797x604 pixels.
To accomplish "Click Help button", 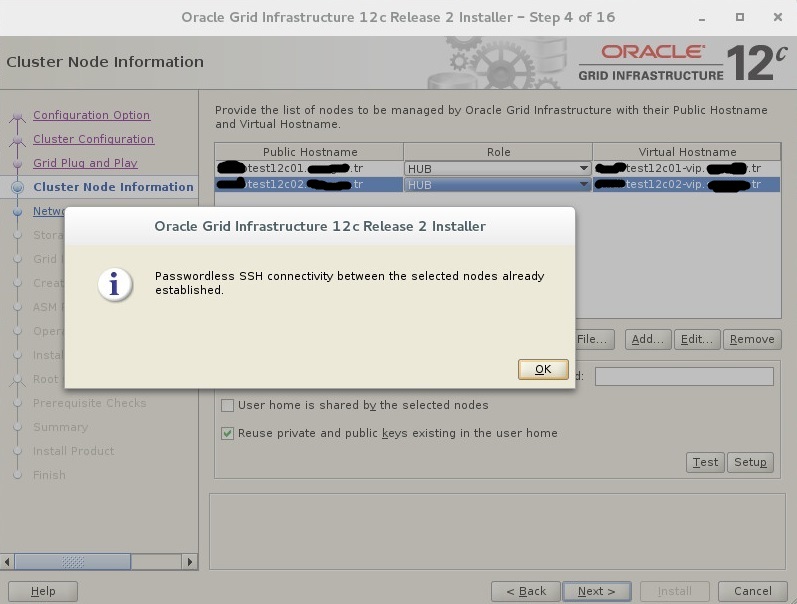I will [43, 591].
